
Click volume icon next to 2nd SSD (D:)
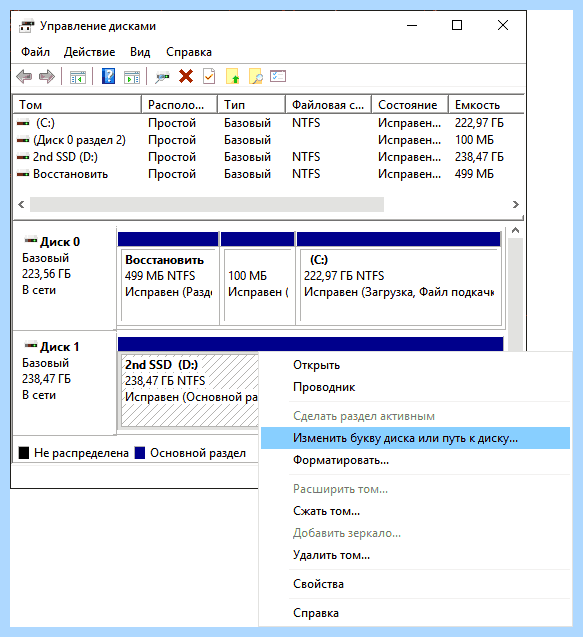(x=23, y=157)
